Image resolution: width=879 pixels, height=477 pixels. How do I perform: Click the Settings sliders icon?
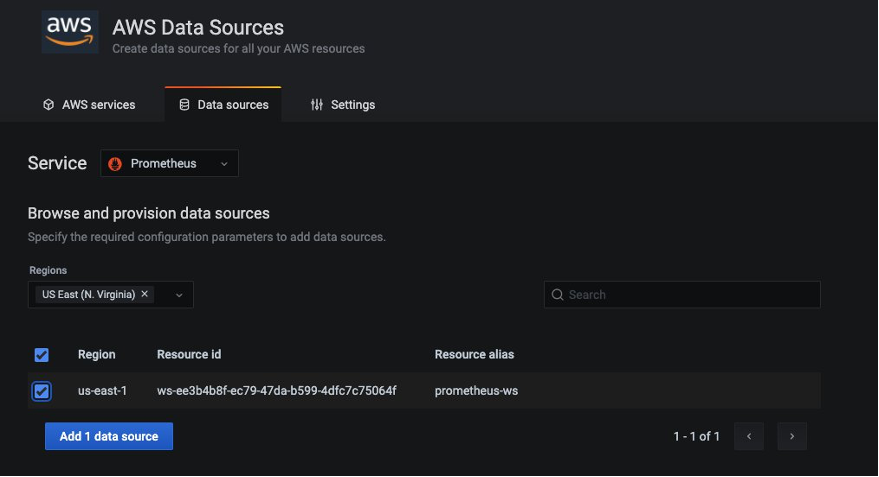(x=317, y=105)
